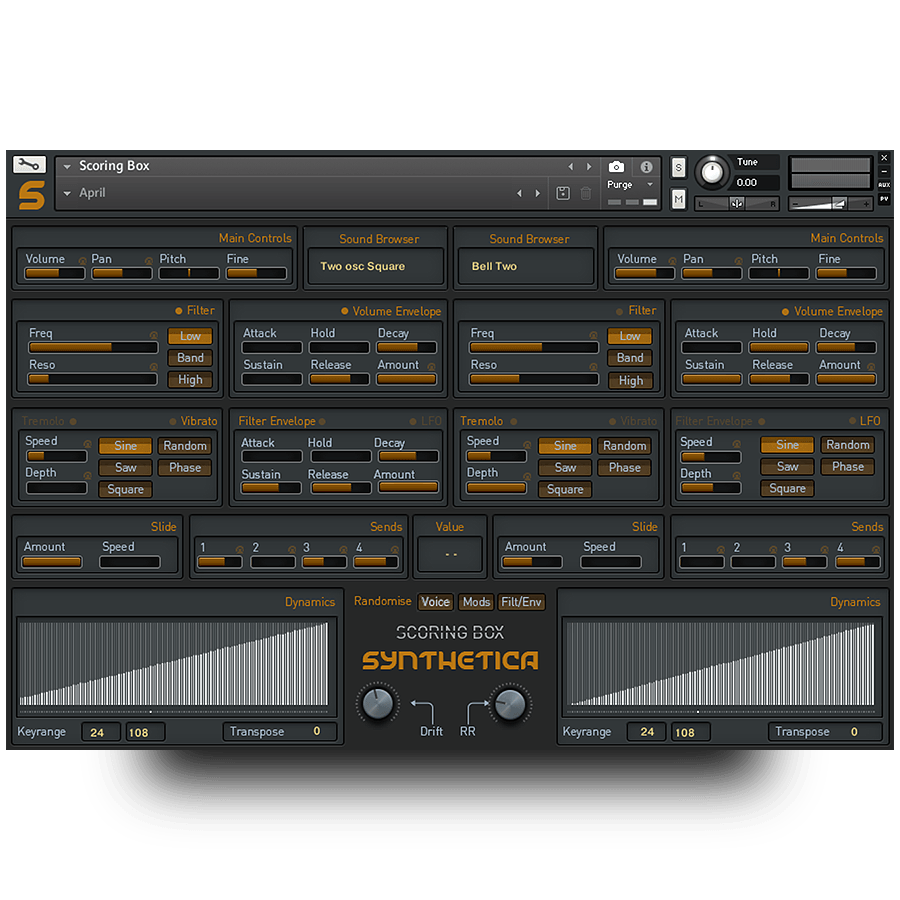Enable Band filter type in left panel
900x900 pixels.
point(190,358)
